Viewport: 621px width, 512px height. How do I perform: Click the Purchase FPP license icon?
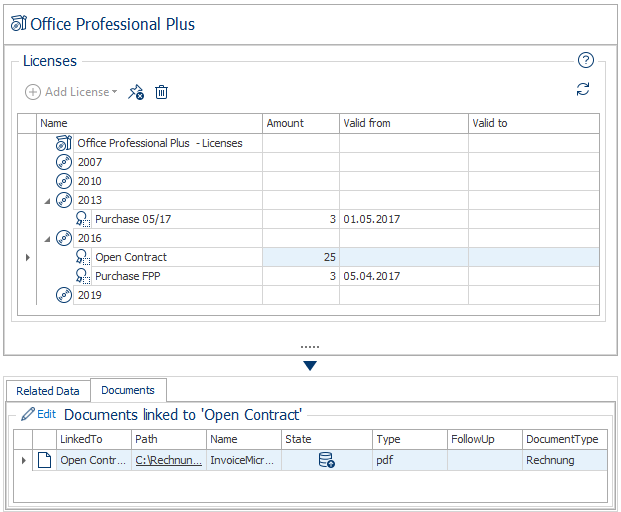pyautogui.click(x=83, y=276)
